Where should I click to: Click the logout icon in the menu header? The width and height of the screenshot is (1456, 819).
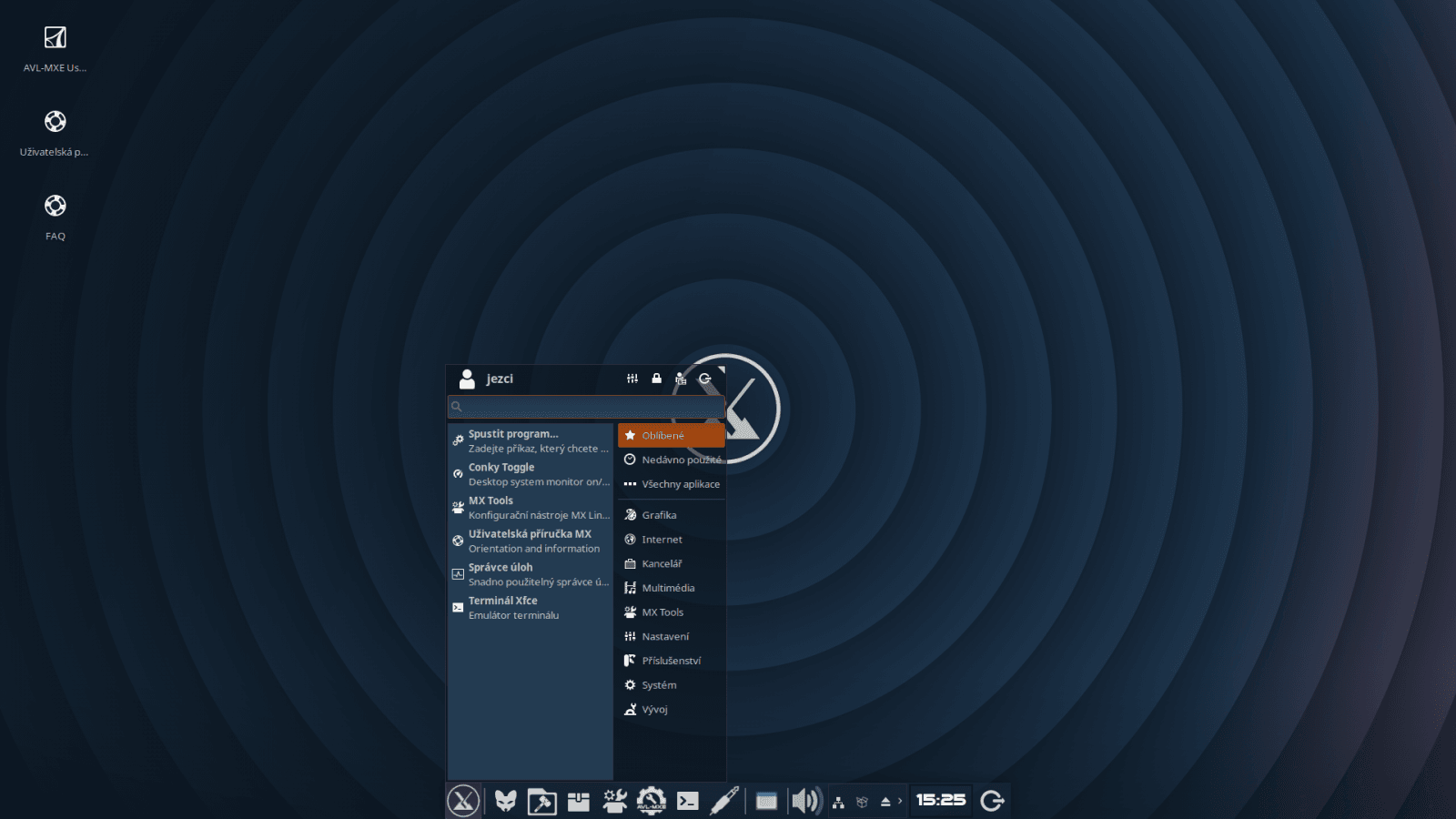(x=705, y=378)
